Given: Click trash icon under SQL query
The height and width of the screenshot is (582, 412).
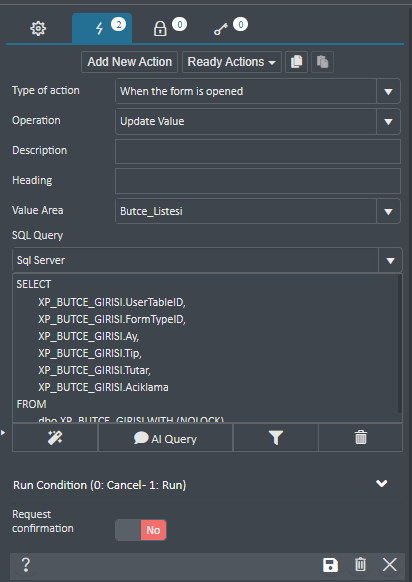Looking at the screenshot, I should pyautogui.click(x=360, y=438).
